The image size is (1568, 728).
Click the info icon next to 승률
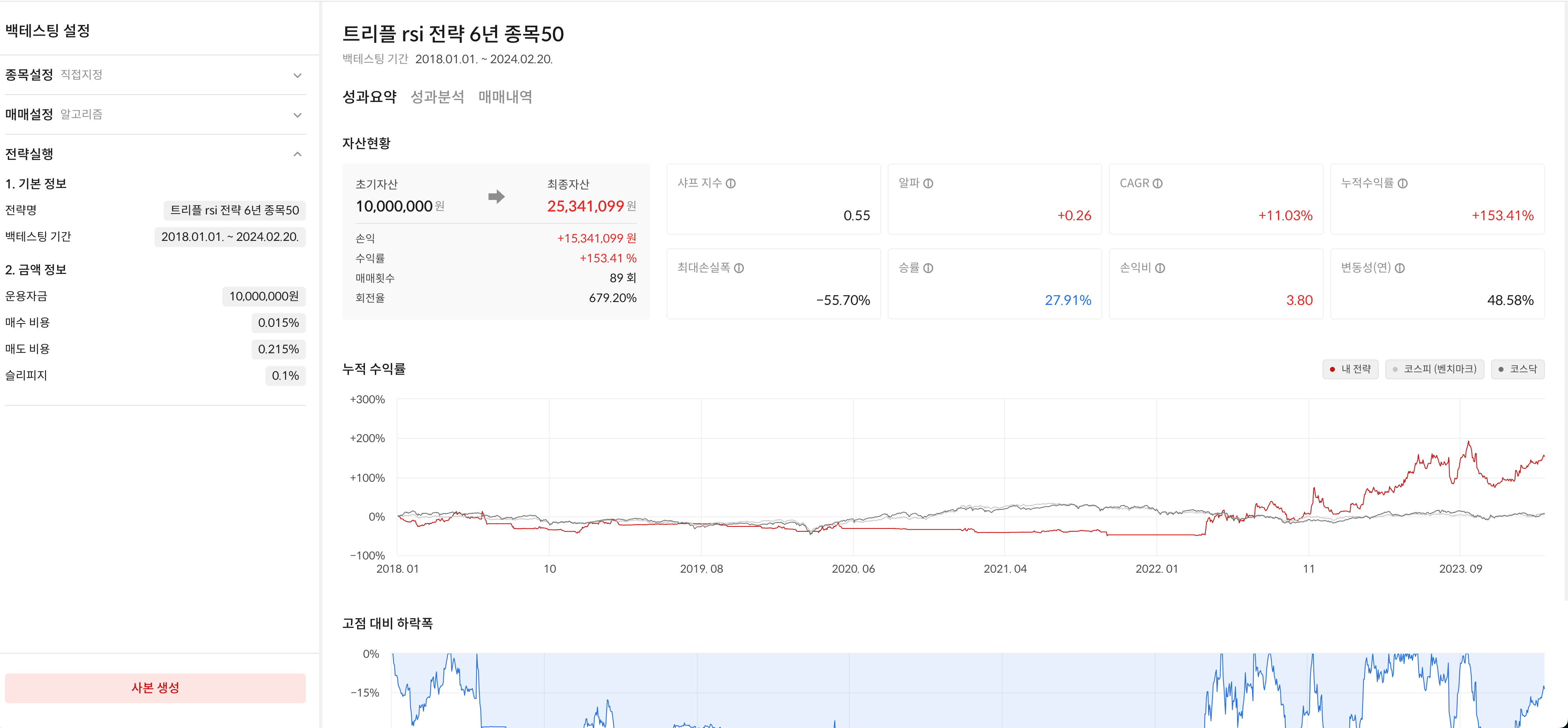click(x=928, y=268)
